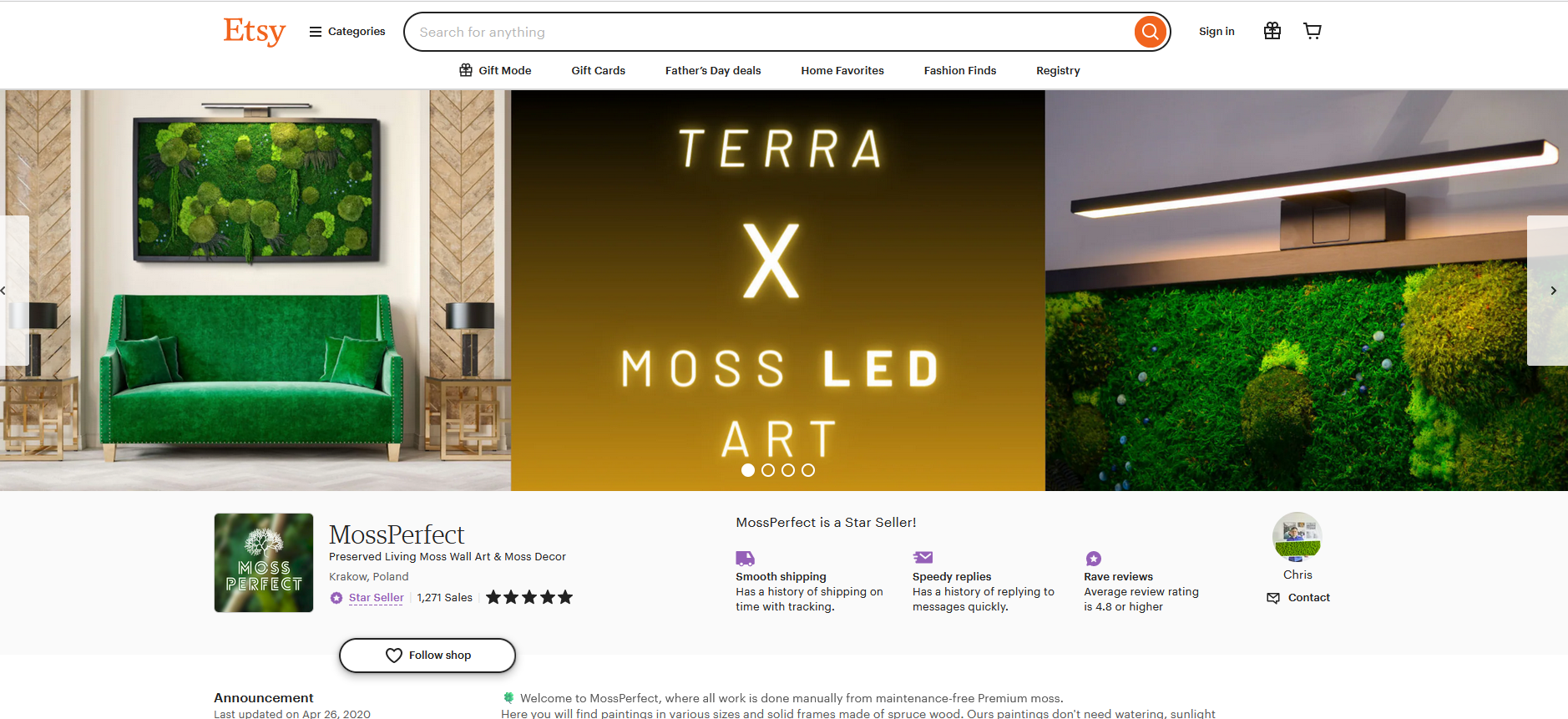Click the Follow shop button

point(427,656)
